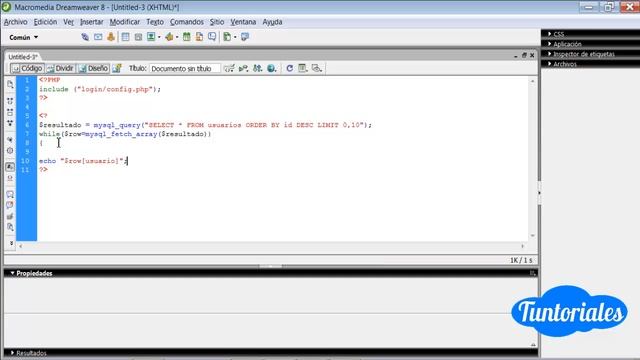Collapse the full tag in coding toolbar
640x360 pixels.
click(x=10, y=101)
